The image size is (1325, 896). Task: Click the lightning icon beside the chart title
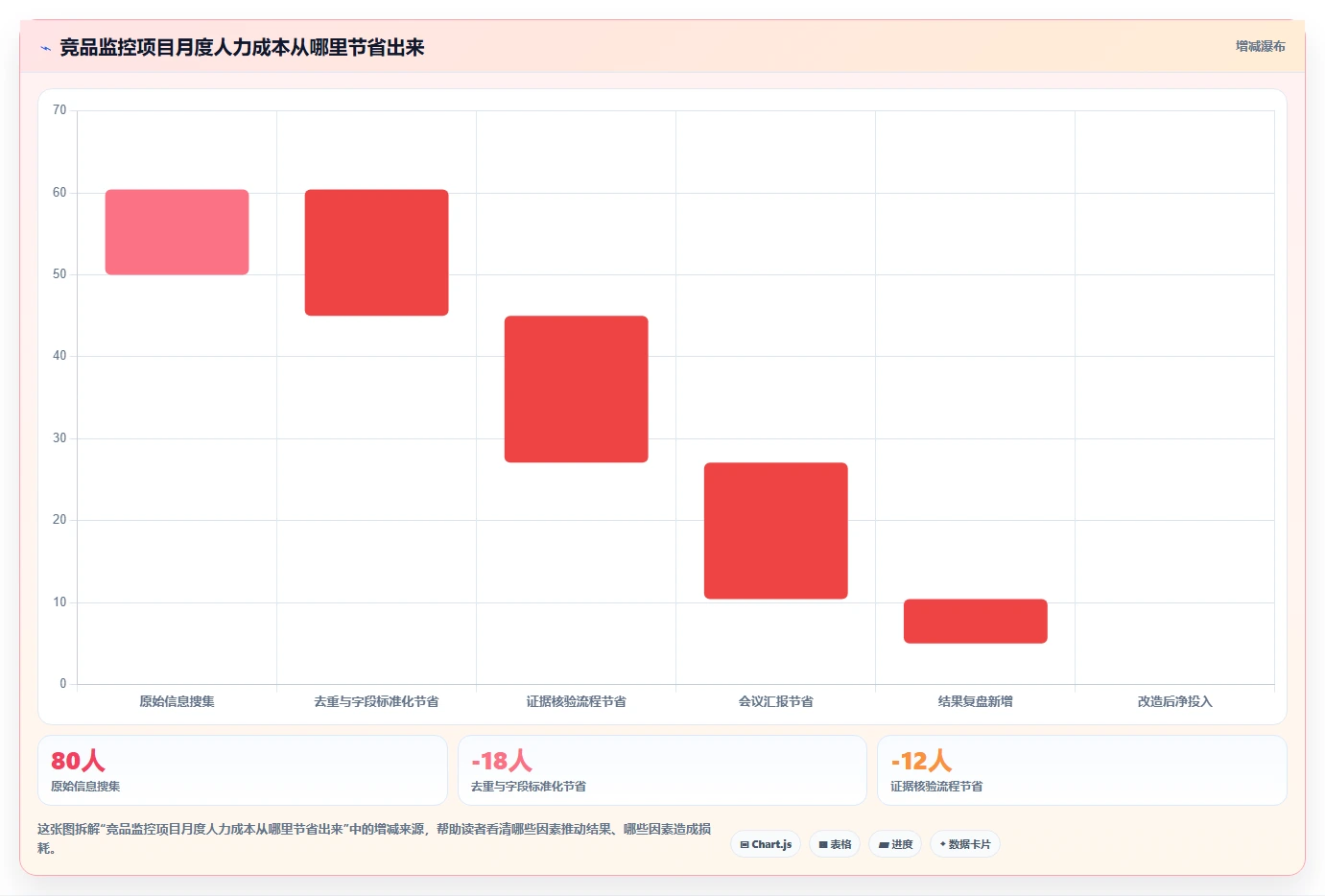pos(45,48)
